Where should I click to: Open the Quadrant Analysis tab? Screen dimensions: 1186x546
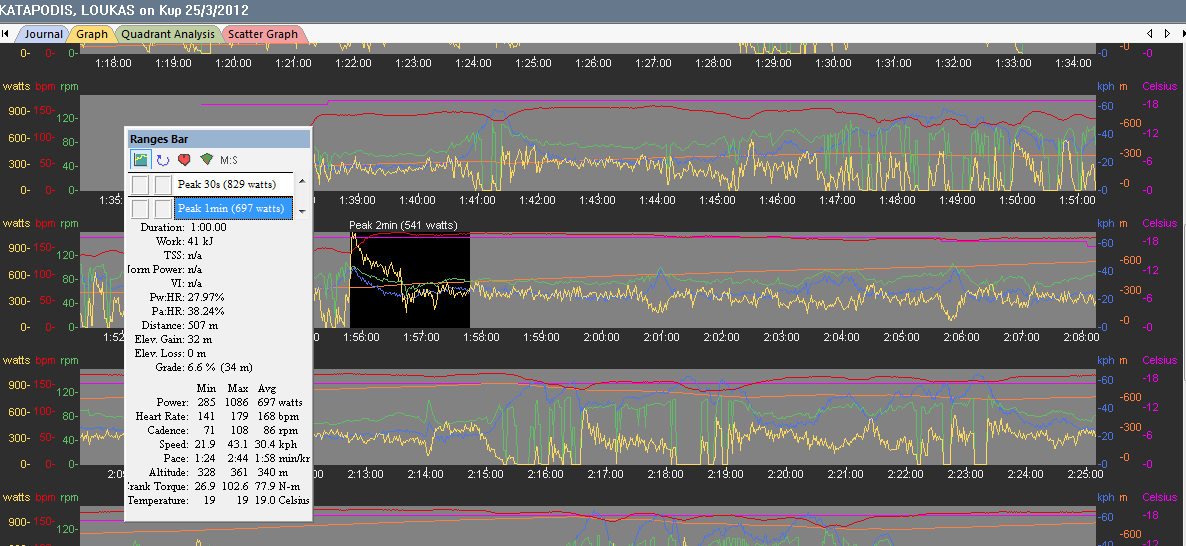click(168, 34)
